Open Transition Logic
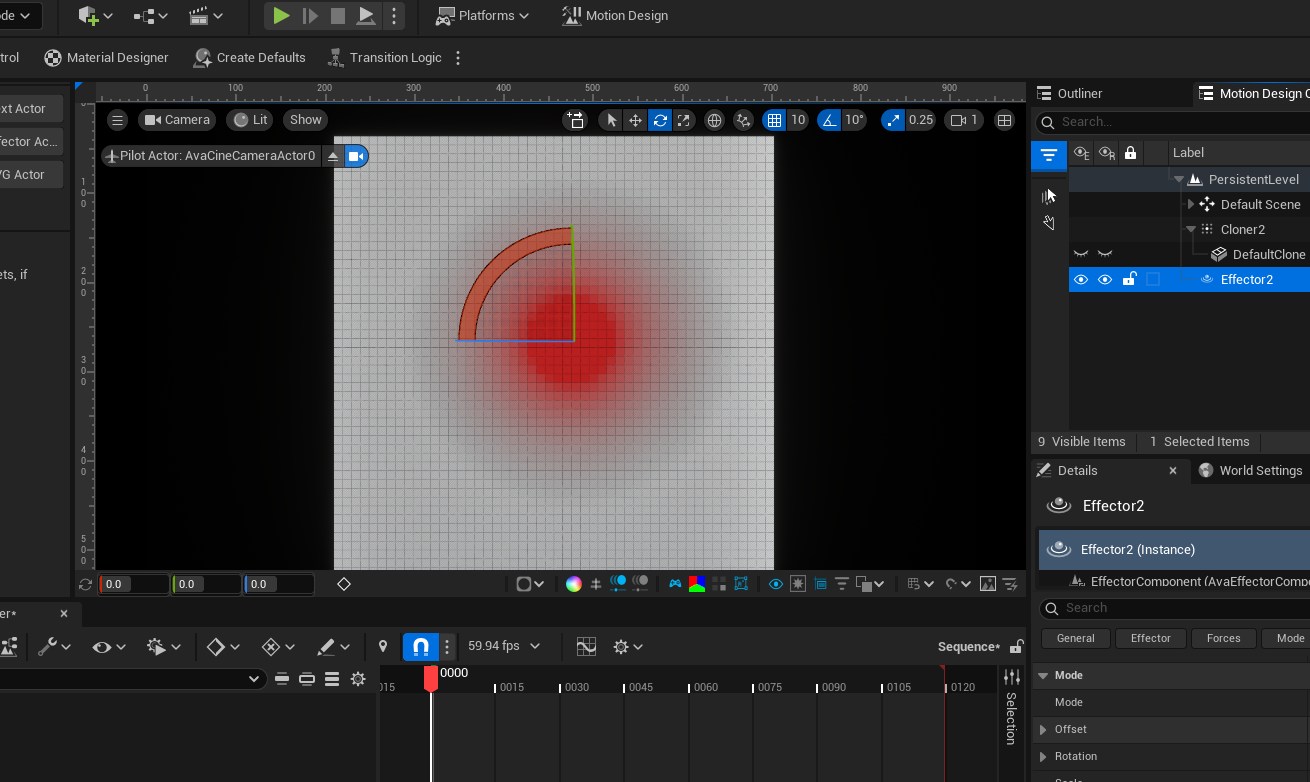Screen dimensions: 1310x782 tap(384, 57)
